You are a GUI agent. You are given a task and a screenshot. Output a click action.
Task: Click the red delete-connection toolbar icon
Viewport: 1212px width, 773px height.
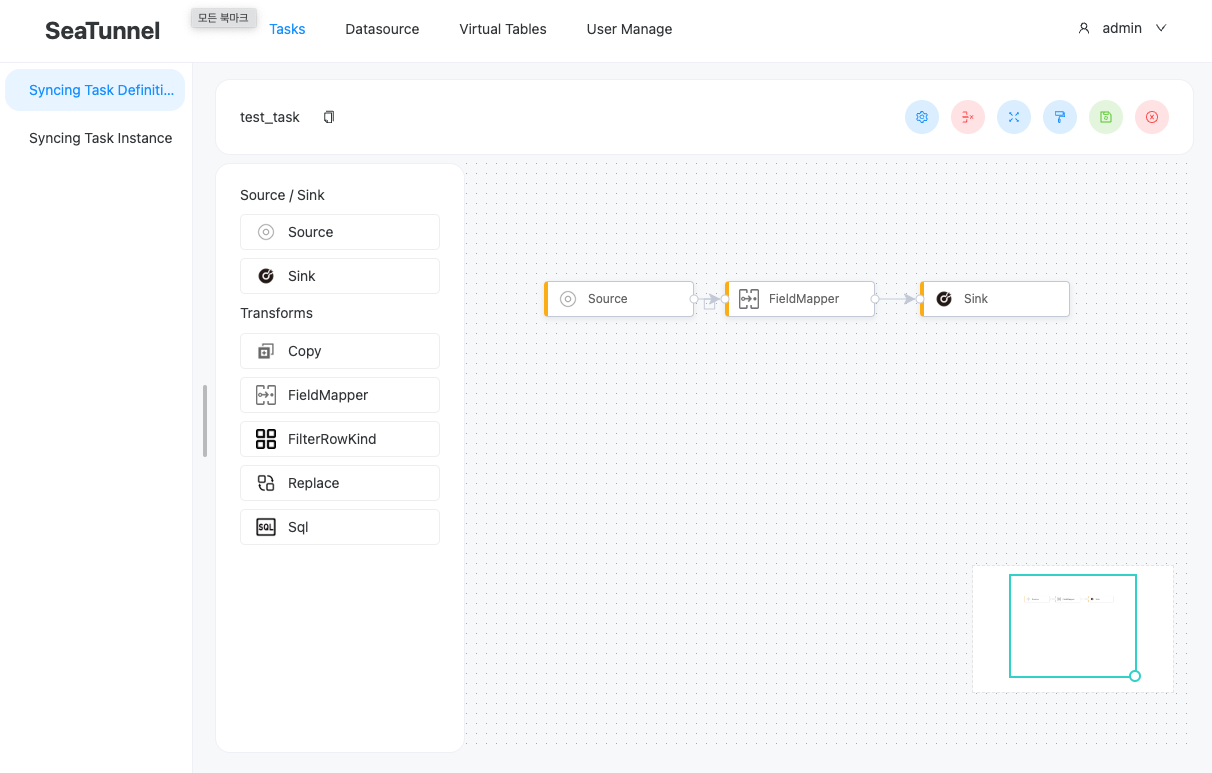(x=968, y=117)
